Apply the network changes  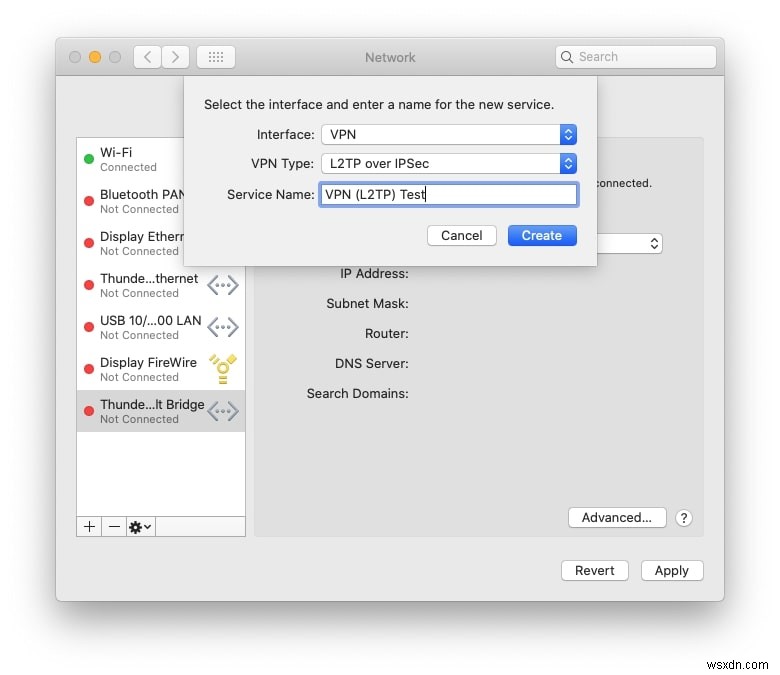(672, 570)
